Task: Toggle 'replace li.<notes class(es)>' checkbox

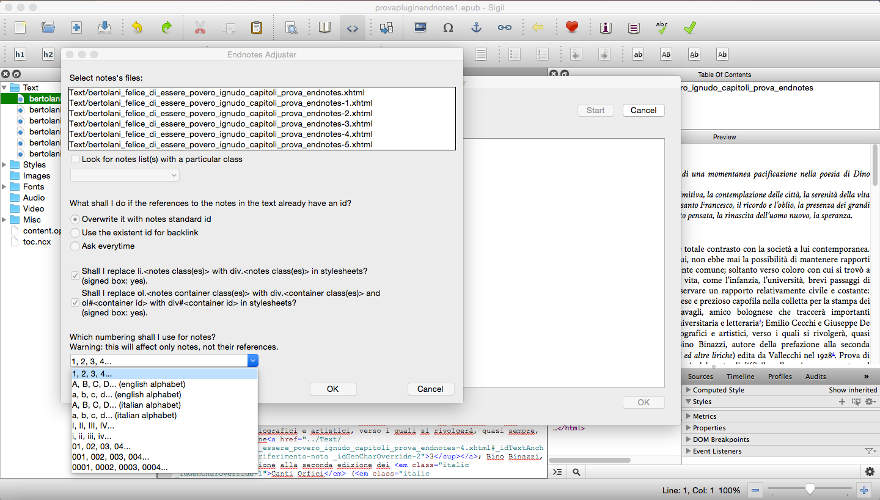Action: coord(75,276)
